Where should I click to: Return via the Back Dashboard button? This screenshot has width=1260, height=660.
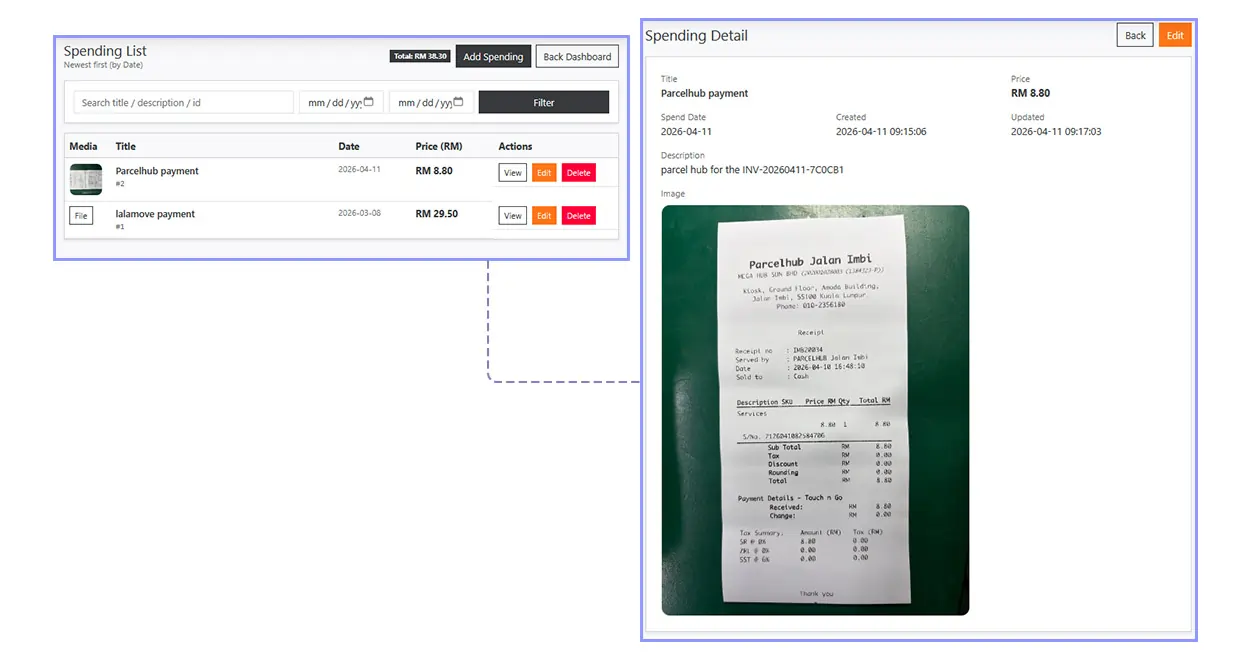click(x=577, y=56)
